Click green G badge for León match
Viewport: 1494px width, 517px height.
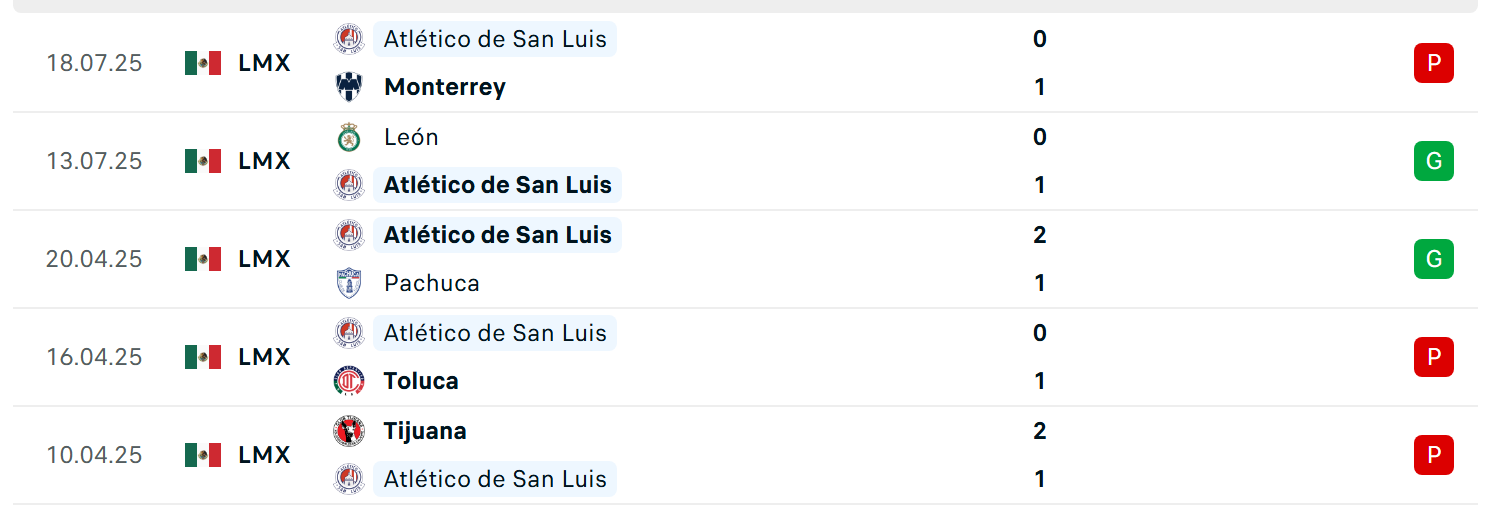click(x=1433, y=161)
